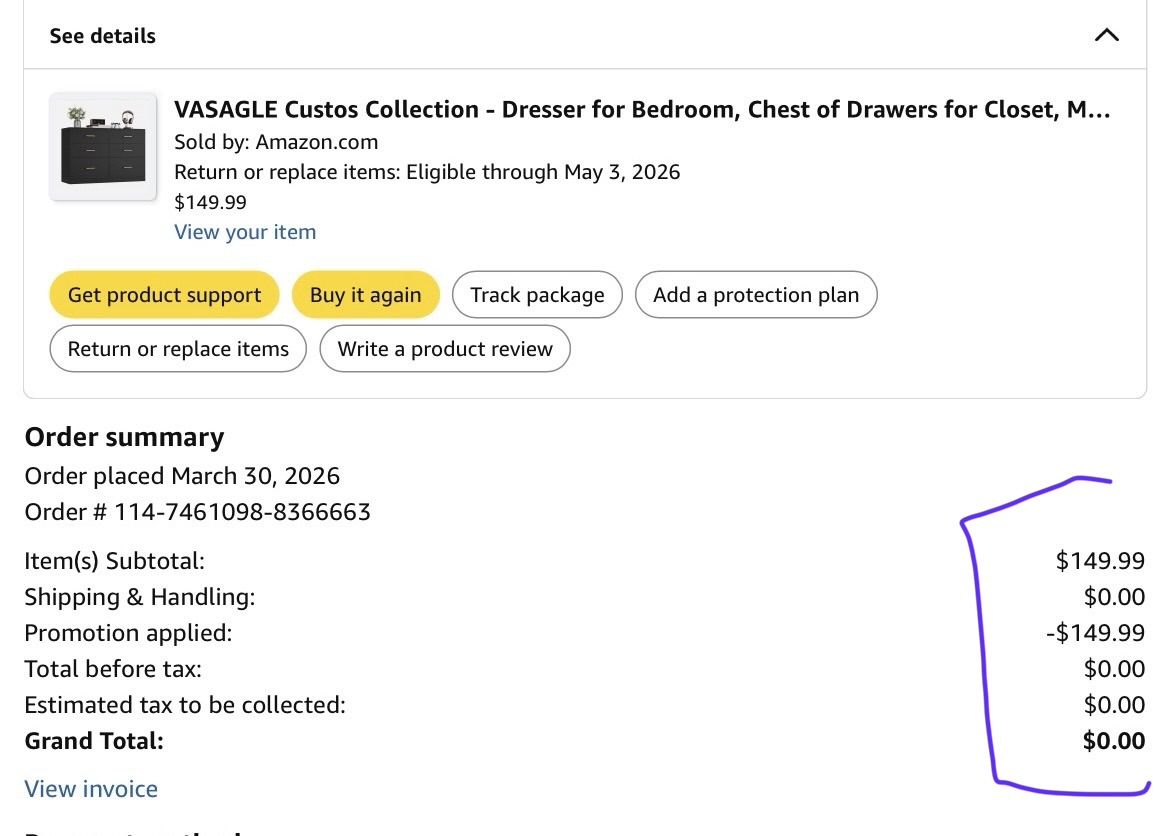Click the Buy it again button
The image size is (1169, 836).
click(x=365, y=295)
